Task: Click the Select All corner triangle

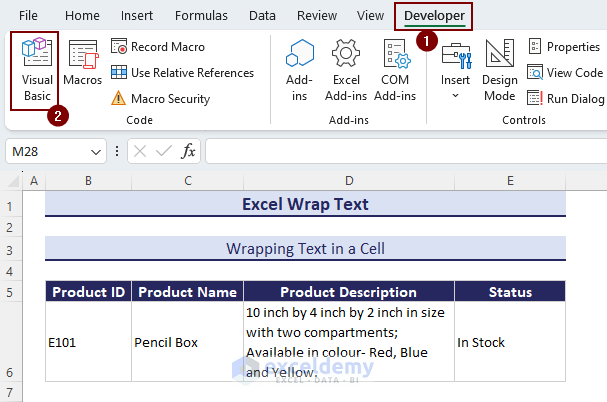Action: [14, 181]
